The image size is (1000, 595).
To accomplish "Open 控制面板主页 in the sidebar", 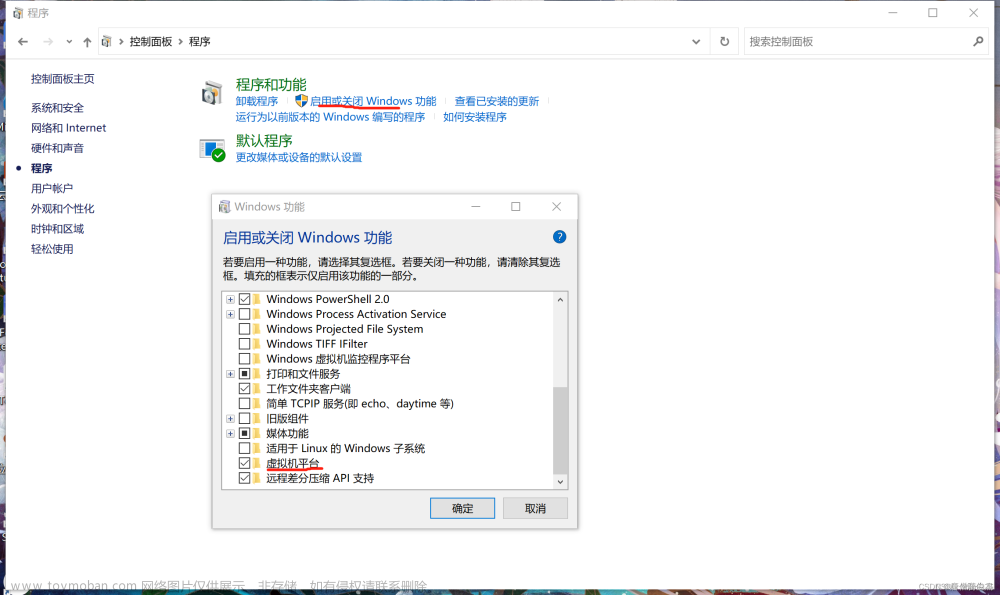I will (62, 78).
